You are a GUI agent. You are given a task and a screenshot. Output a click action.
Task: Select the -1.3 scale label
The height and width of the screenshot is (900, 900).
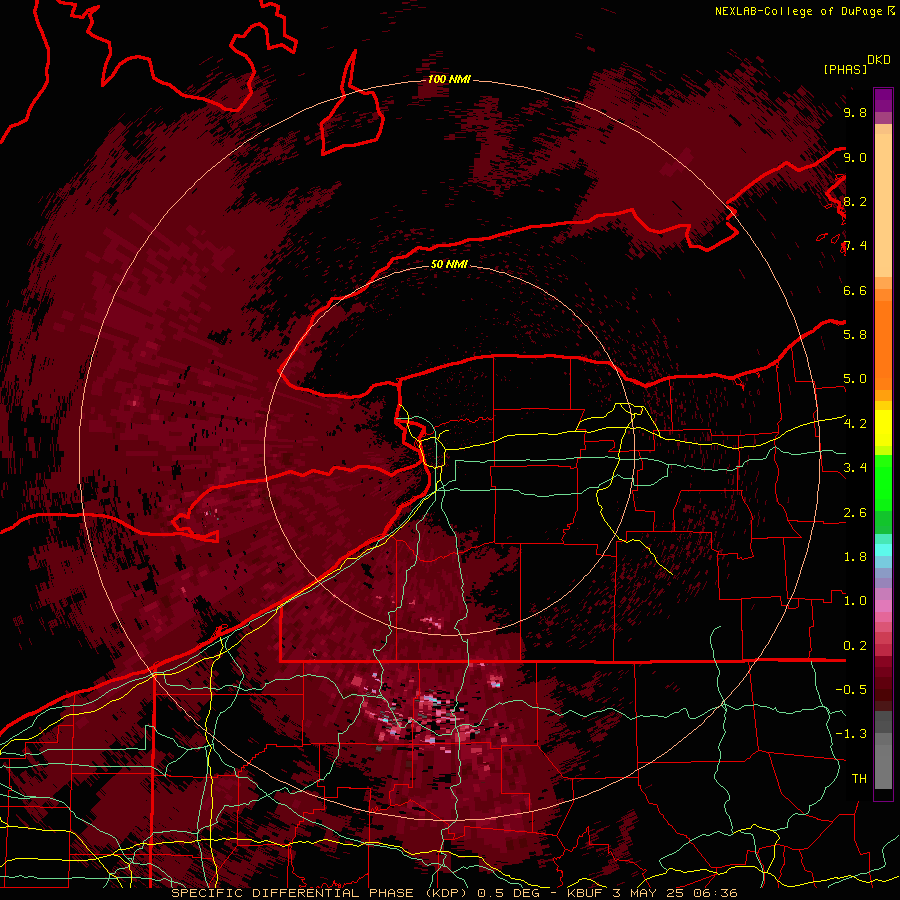(x=851, y=734)
